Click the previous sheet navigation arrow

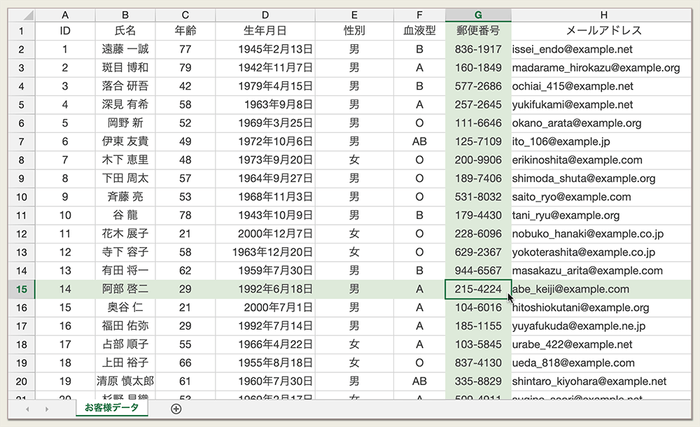29,408
